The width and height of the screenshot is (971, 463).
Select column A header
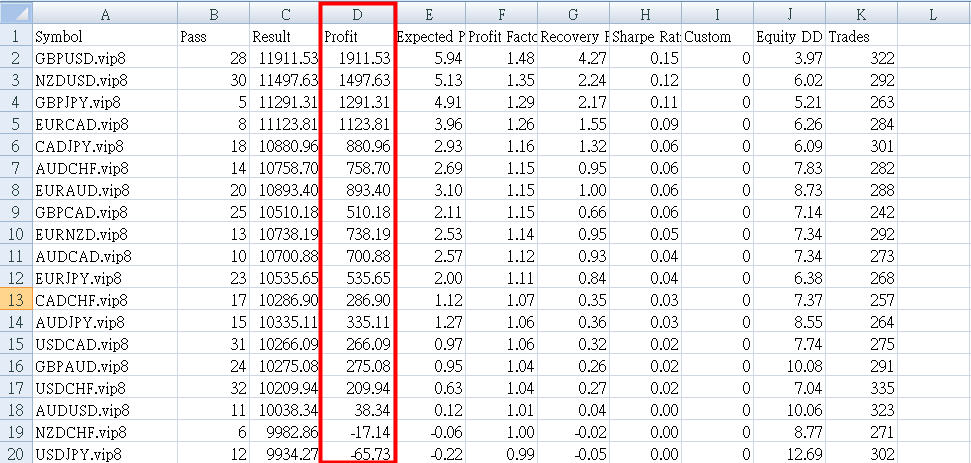[104, 13]
